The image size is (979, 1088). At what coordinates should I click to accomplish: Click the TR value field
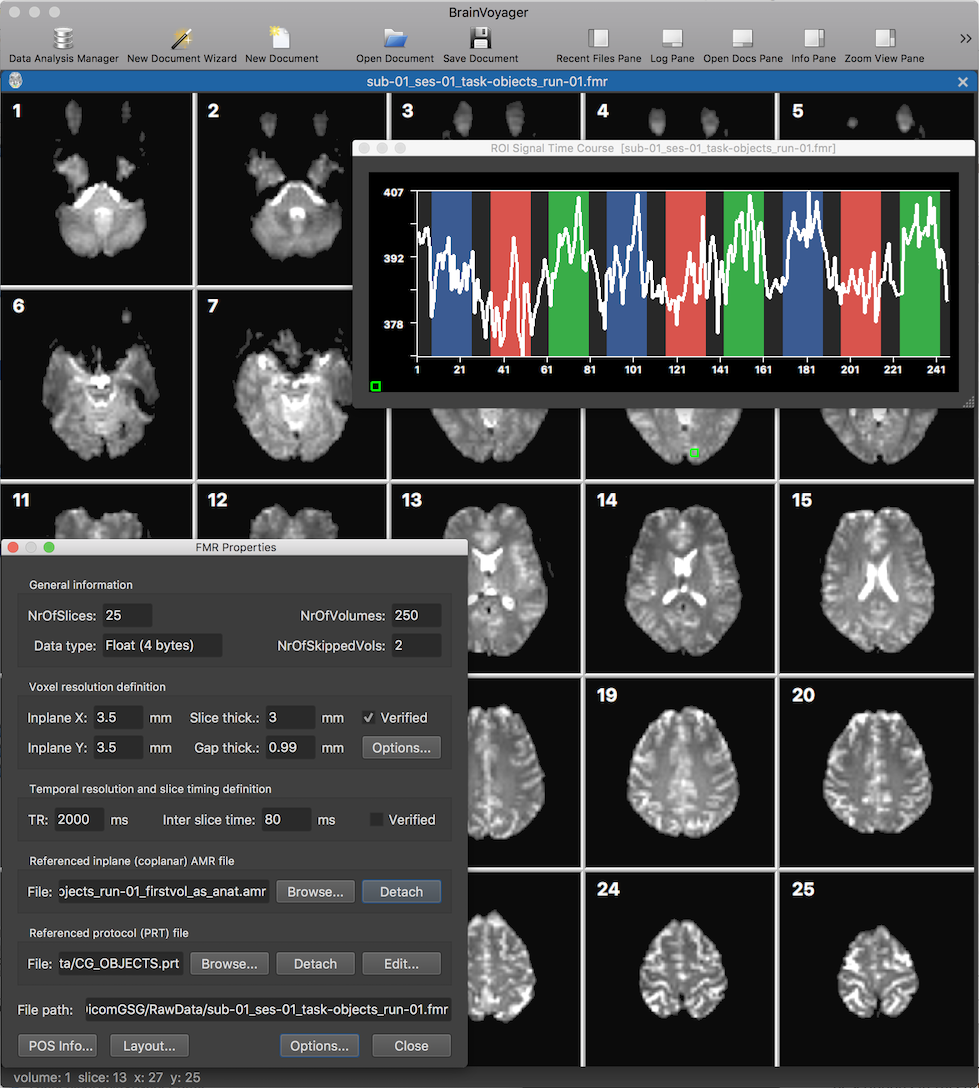point(79,819)
